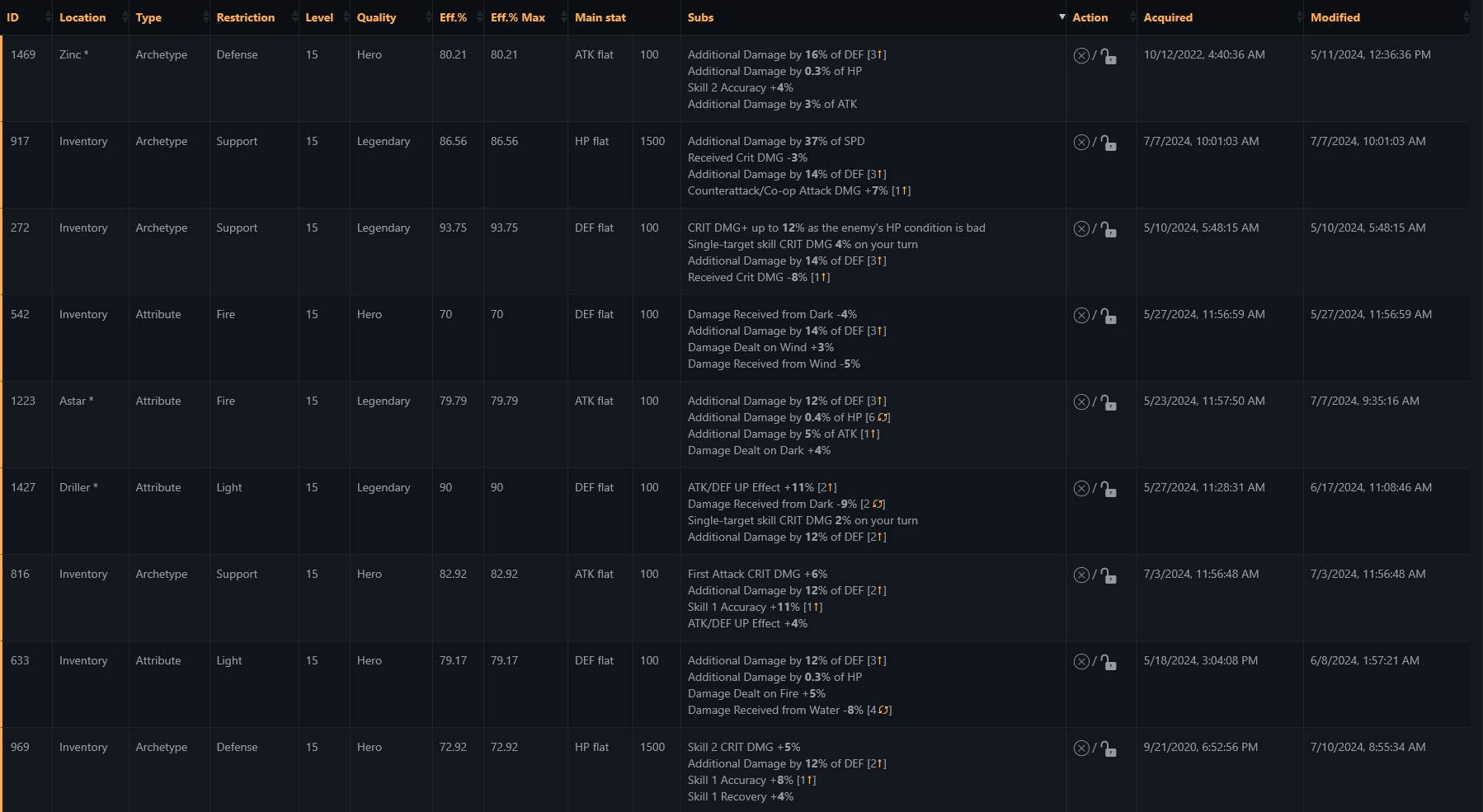Click the circled X icon for ID 969
This screenshot has width=1483, height=812.
click(1081, 749)
